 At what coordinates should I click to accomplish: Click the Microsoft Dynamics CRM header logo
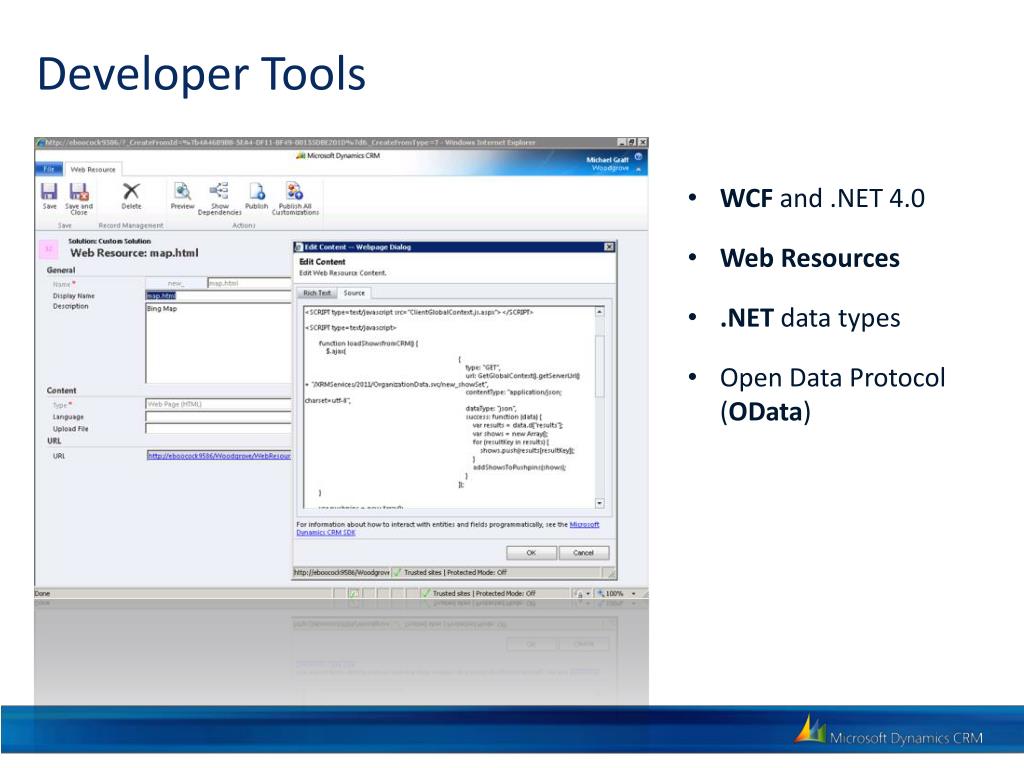[338, 155]
